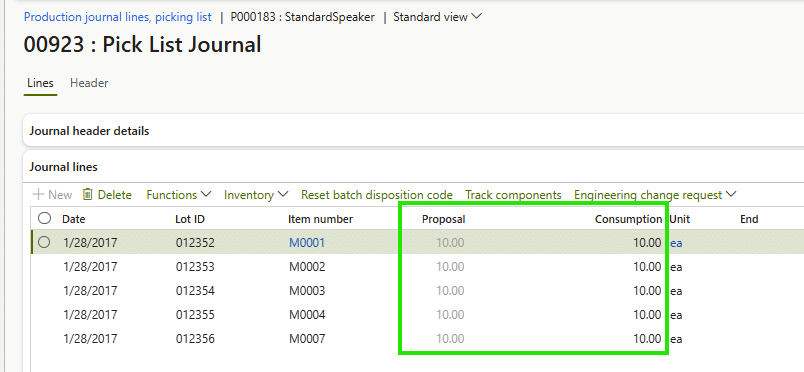Select lot ID 012352
The image size is (804, 372).
[x=195, y=243]
